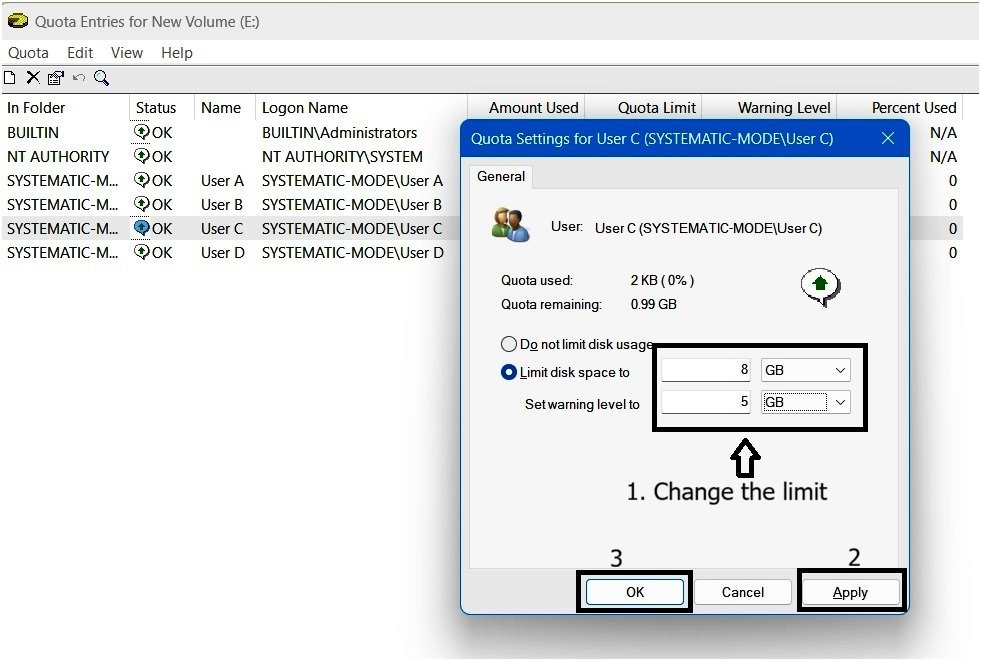Viewport: 981px width, 661px height.
Task: Click the 0.99 GB quota remaining value
Action: pyautogui.click(x=653, y=305)
